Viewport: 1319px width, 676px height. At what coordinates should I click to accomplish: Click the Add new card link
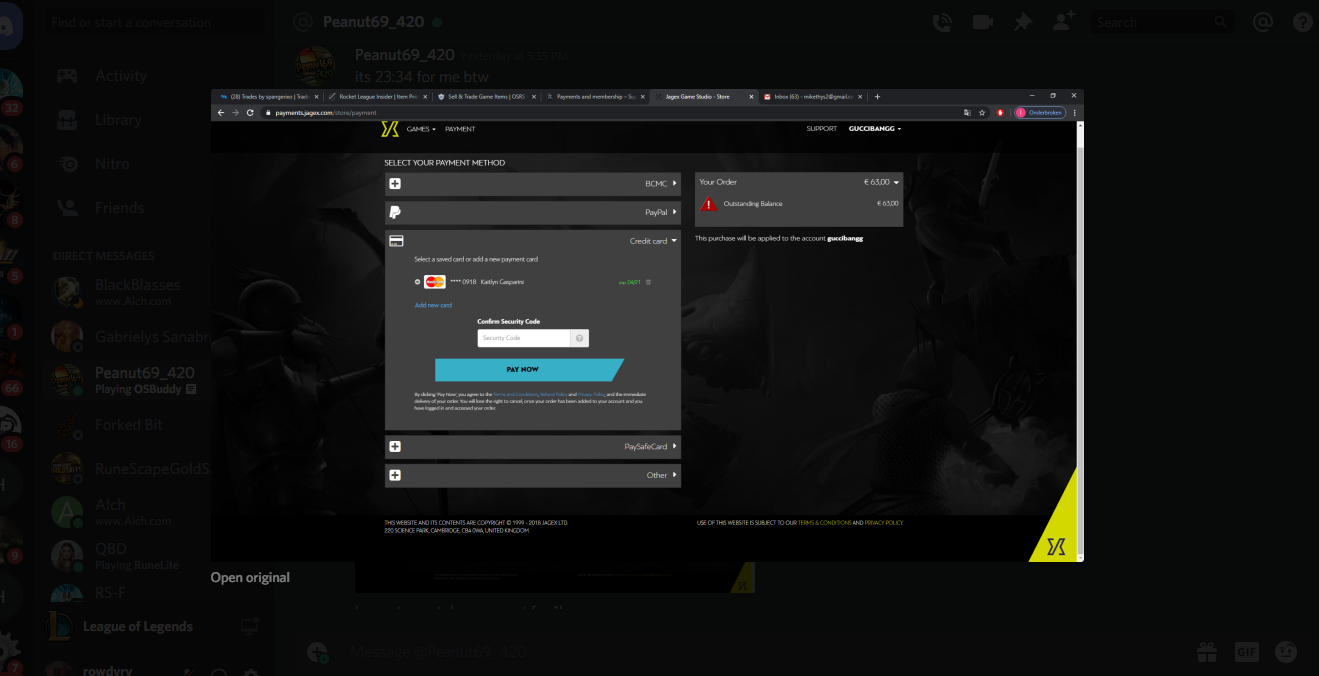(x=433, y=305)
